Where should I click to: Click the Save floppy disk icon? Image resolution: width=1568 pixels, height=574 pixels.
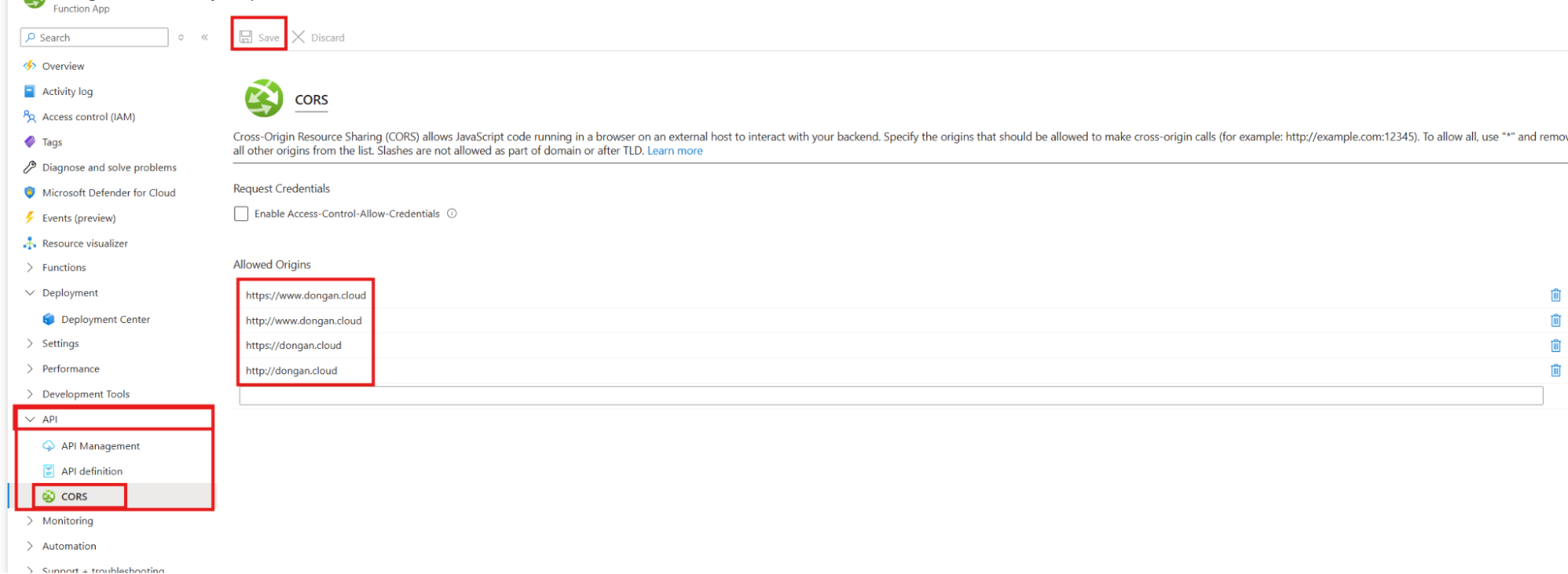point(246,37)
